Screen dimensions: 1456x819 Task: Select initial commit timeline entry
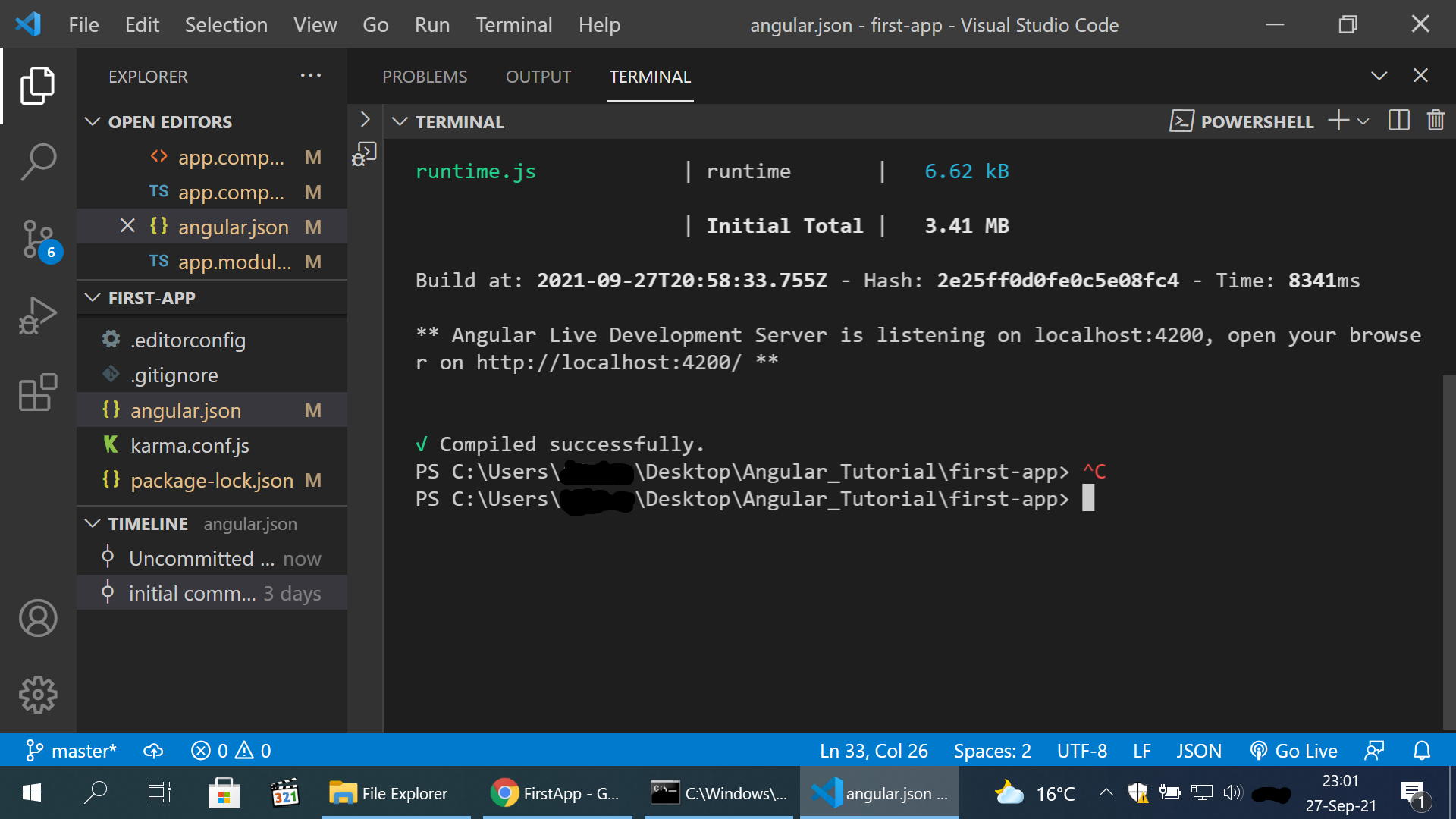pos(212,593)
